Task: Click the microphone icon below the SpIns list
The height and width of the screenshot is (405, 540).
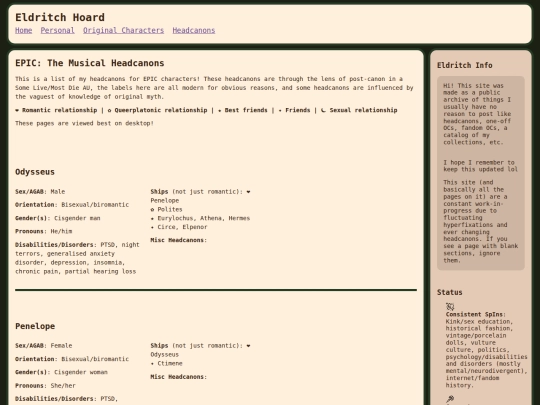Action: [x=450, y=399]
